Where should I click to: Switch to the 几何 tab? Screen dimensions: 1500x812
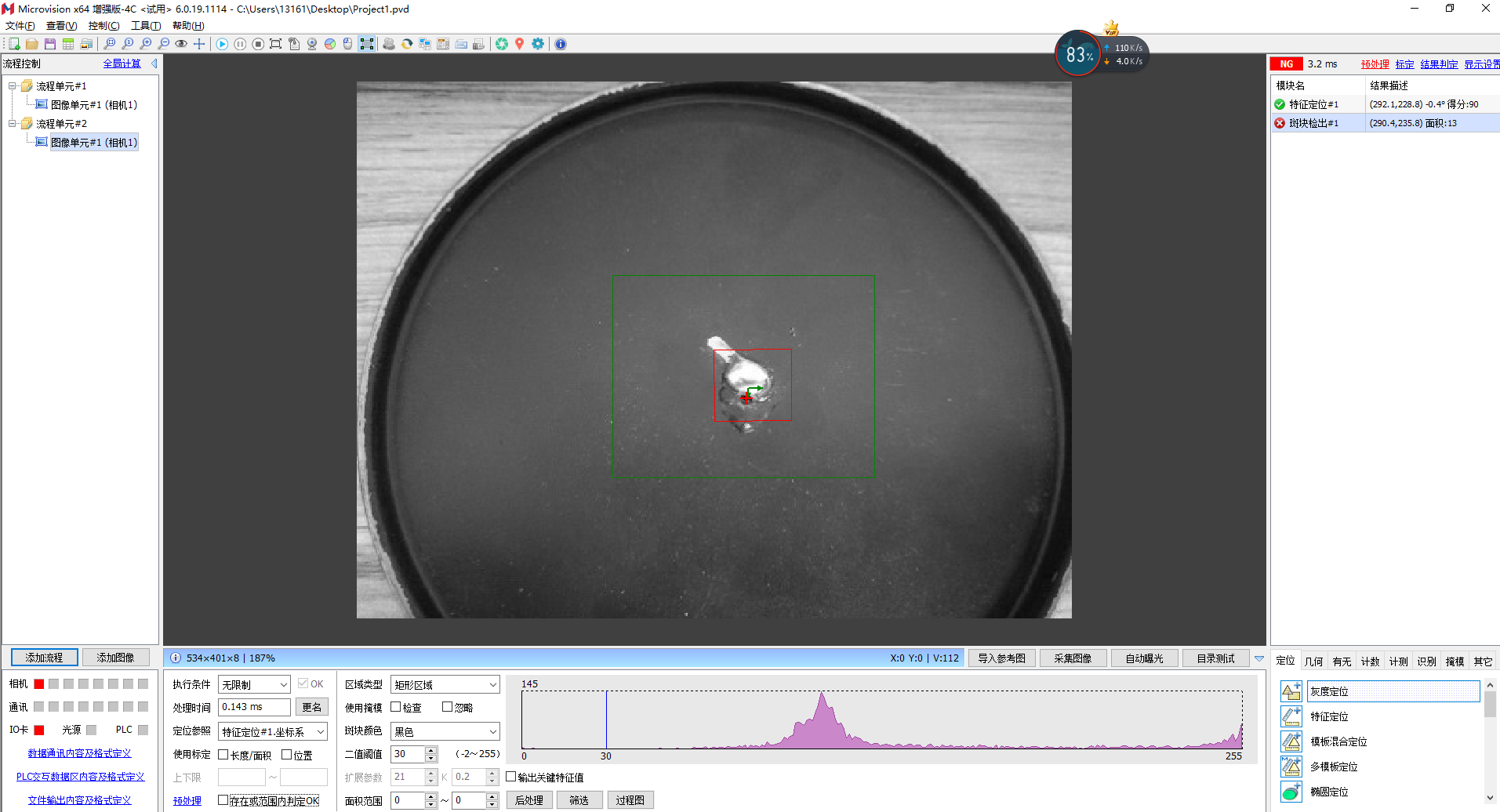tap(1313, 661)
